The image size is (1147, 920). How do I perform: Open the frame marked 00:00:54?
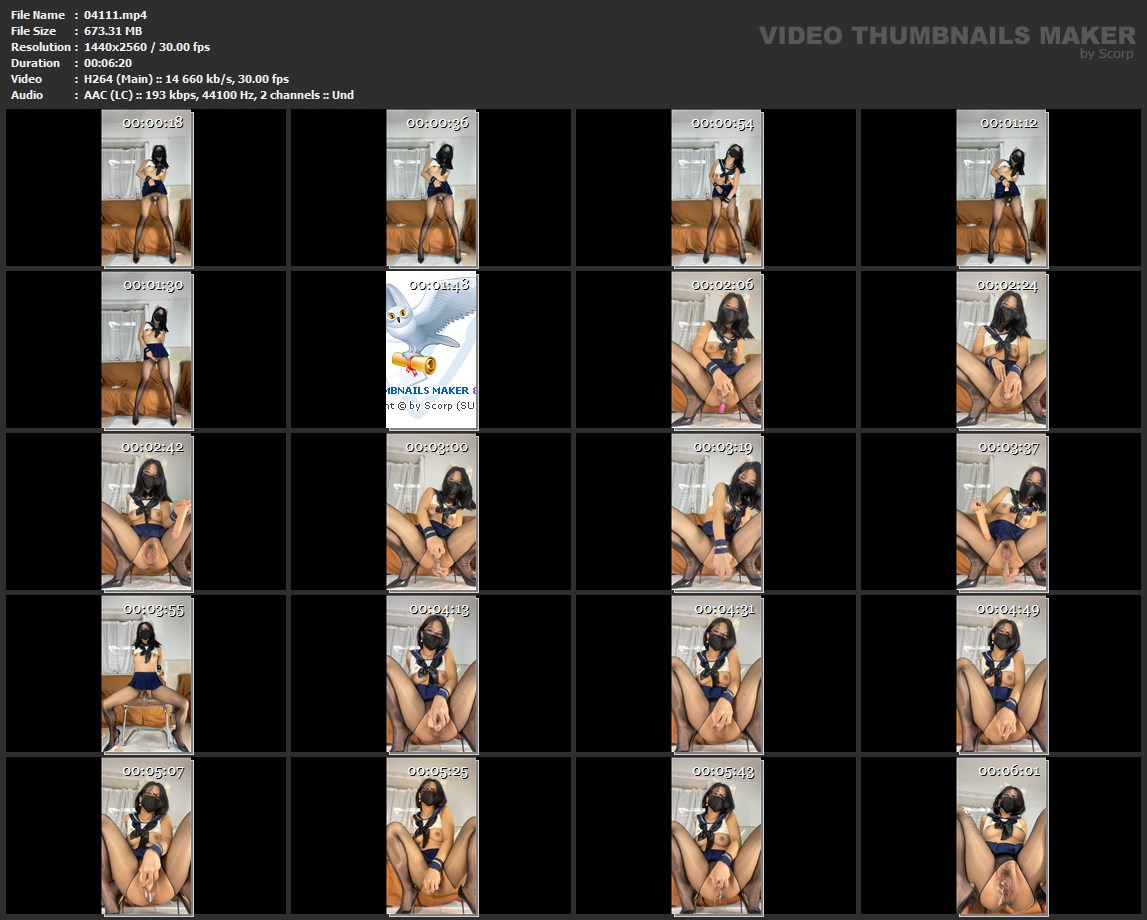tap(716, 188)
